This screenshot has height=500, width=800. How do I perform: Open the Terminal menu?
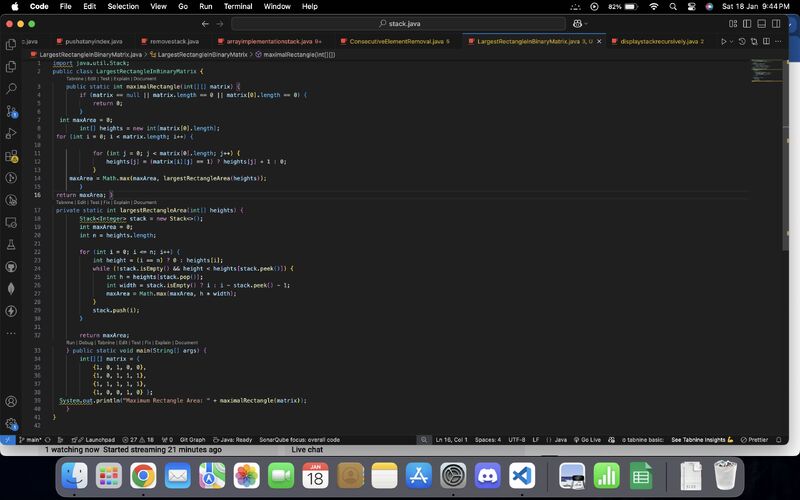coord(237,6)
